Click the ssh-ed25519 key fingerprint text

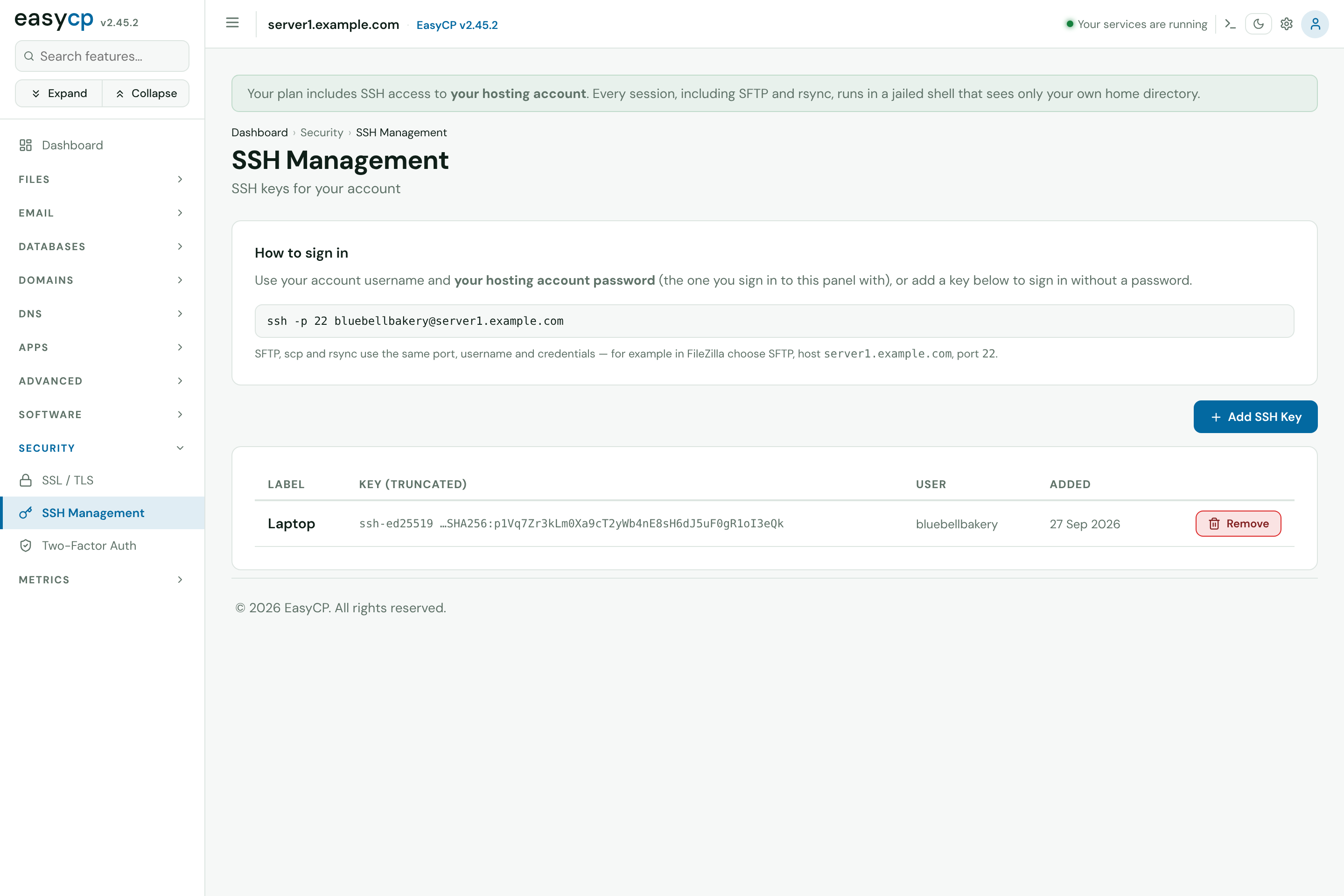(x=571, y=524)
